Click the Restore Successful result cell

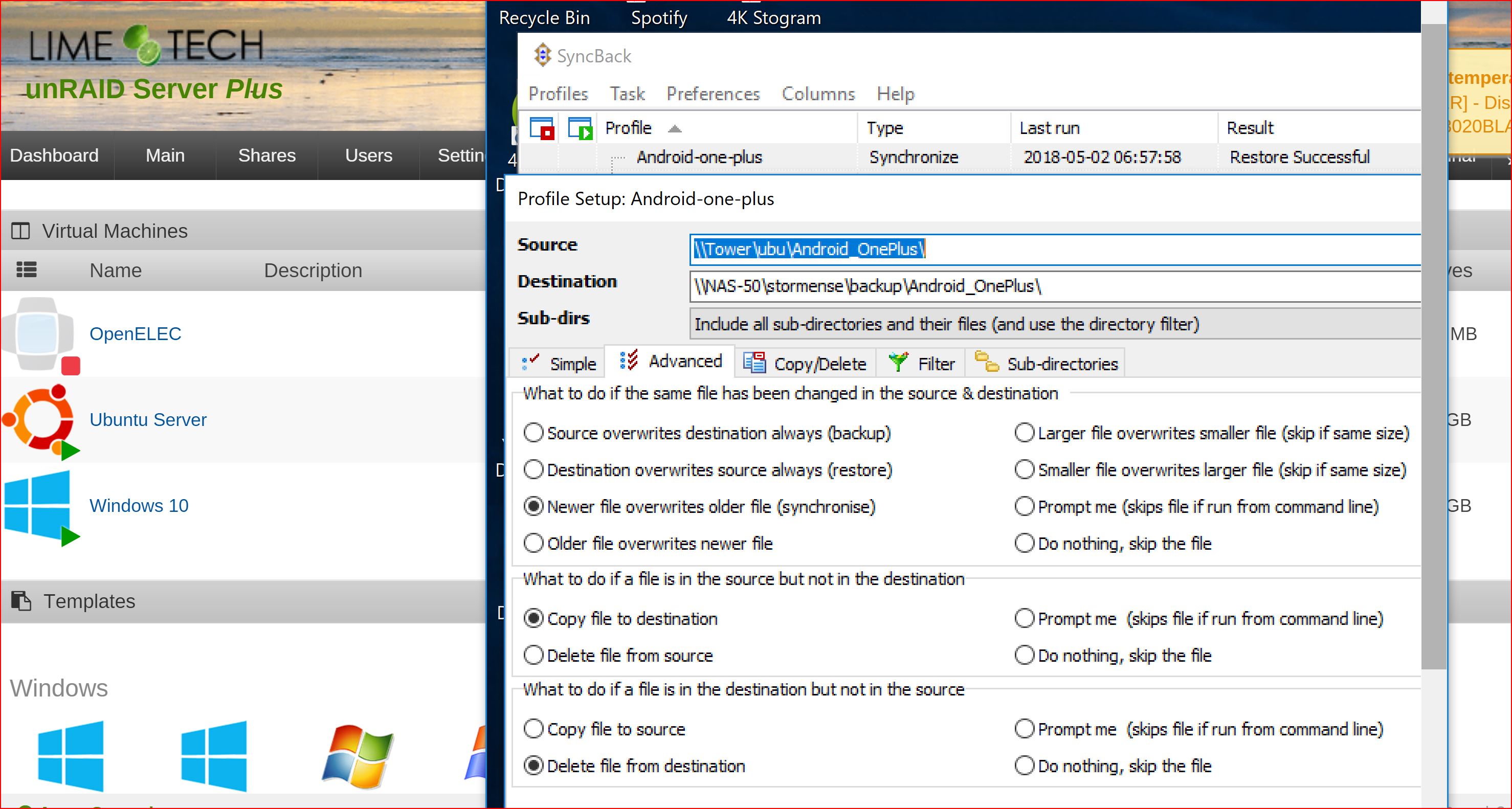tap(1300, 157)
